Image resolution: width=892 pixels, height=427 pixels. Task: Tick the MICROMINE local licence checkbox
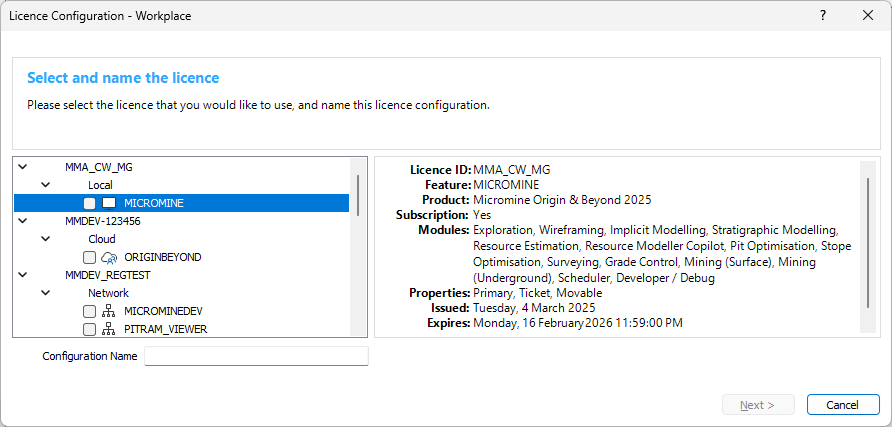pyautogui.click(x=89, y=203)
